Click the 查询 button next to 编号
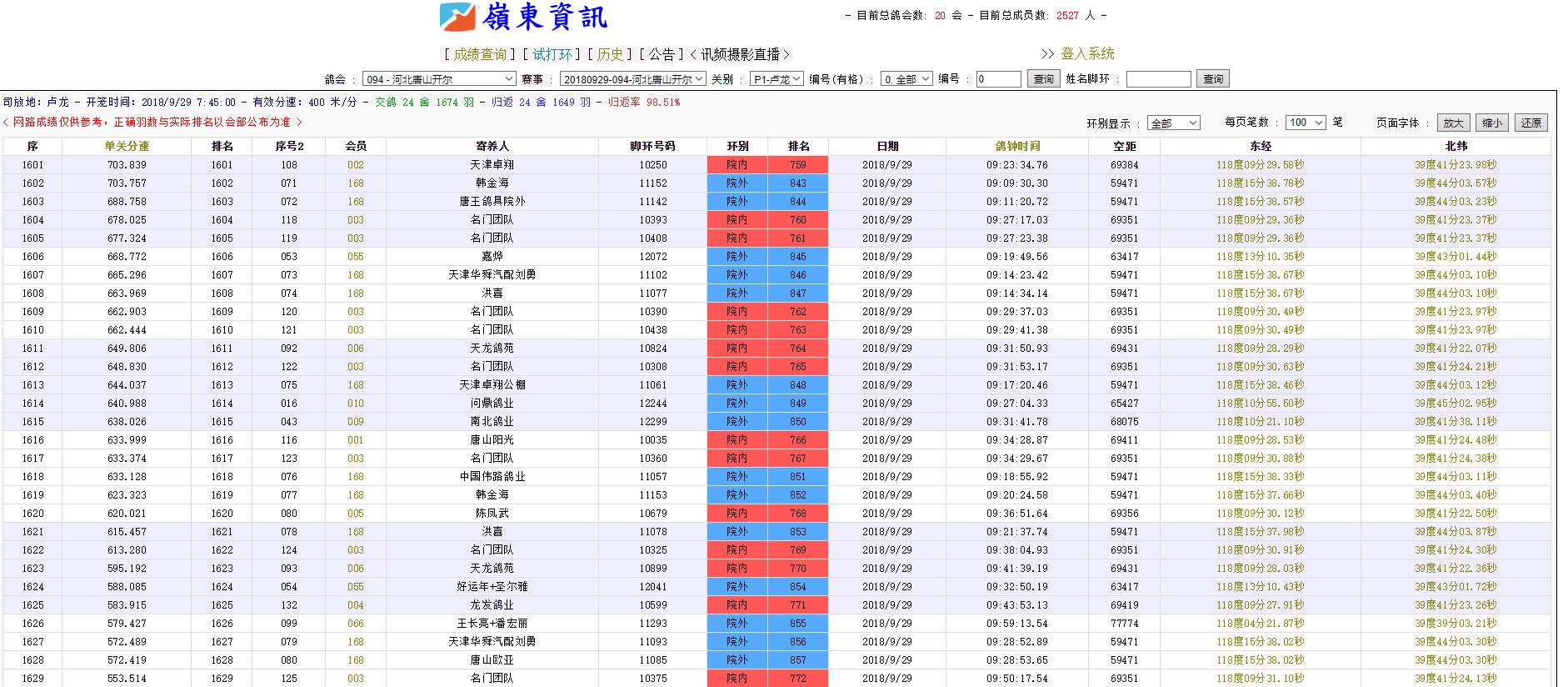Screen dimensions: 1568x687 tap(1043, 79)
